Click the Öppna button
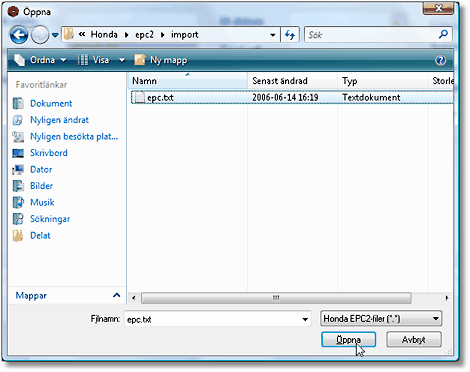Viewport: 470px width, 372px height. (x=348, y=339)
